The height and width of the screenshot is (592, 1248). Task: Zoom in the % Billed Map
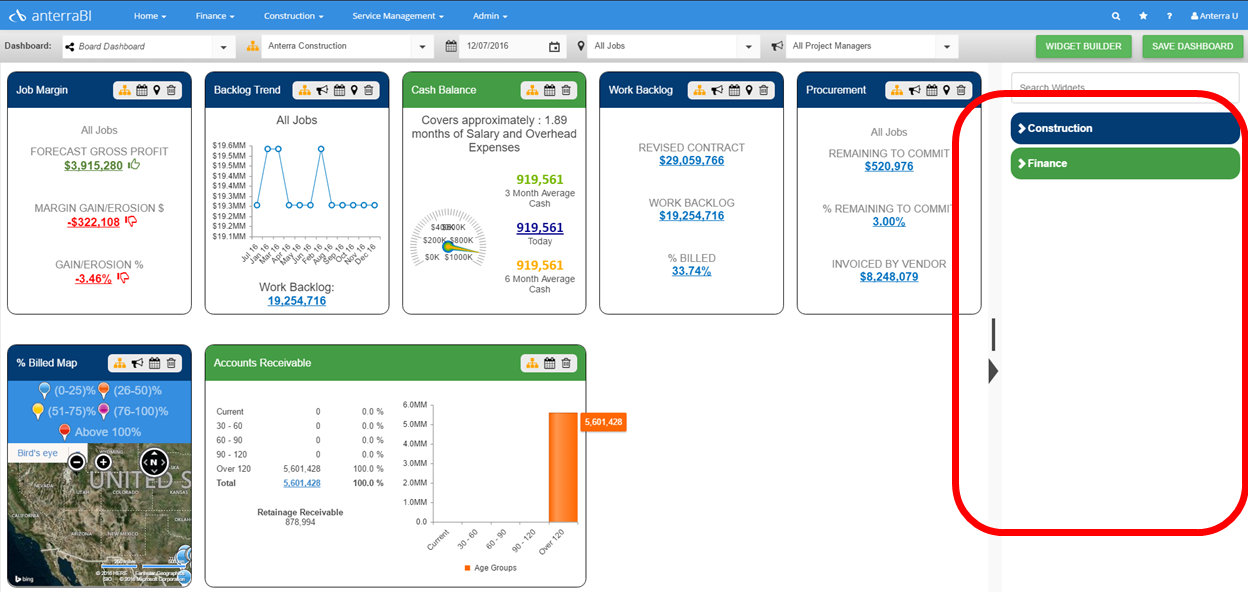click(103, 461)
